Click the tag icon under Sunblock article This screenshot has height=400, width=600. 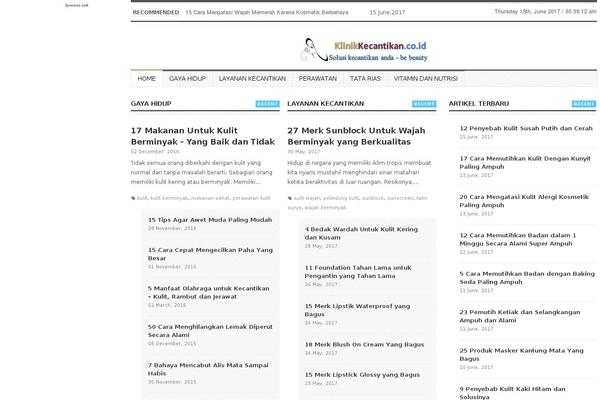pyautogui.click(x=290, y=198)
